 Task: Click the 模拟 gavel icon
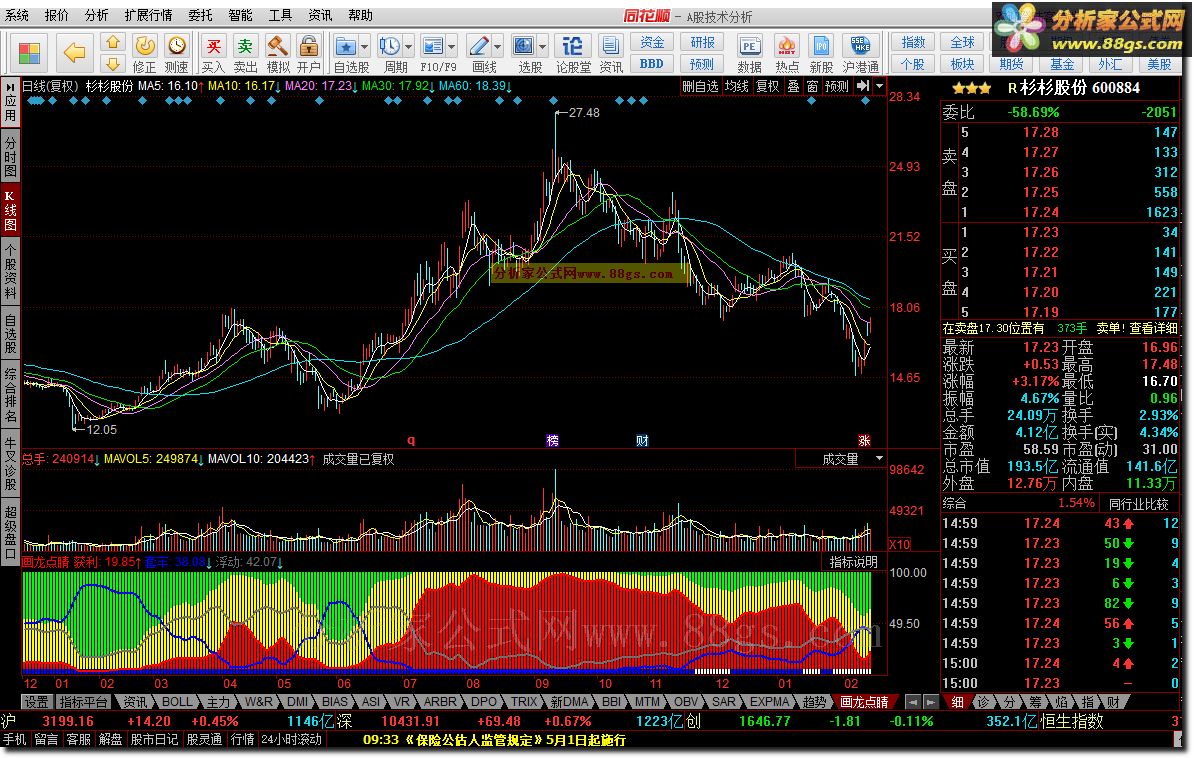click(277, 46)
